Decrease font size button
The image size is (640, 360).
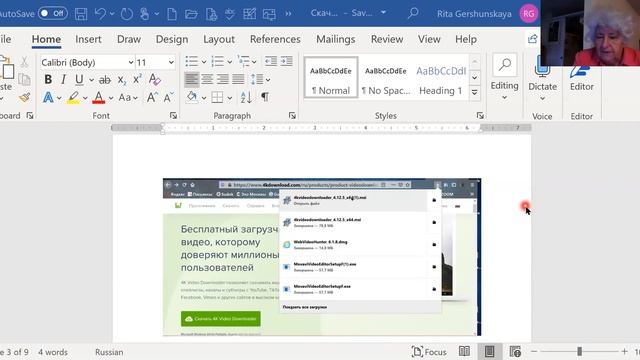168,98
